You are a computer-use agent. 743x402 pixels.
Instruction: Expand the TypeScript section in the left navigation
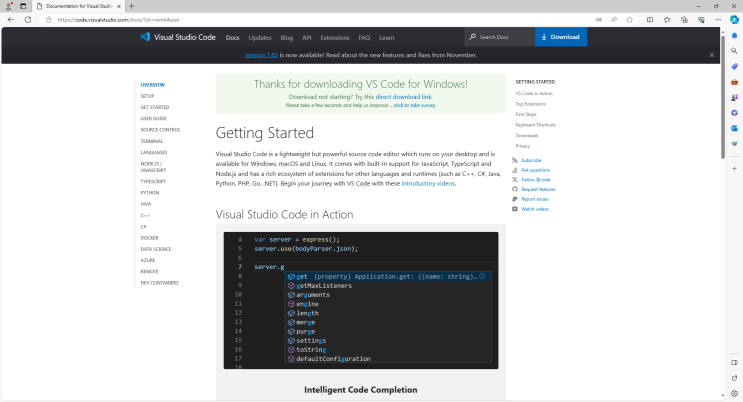click(x=153, y=182)
